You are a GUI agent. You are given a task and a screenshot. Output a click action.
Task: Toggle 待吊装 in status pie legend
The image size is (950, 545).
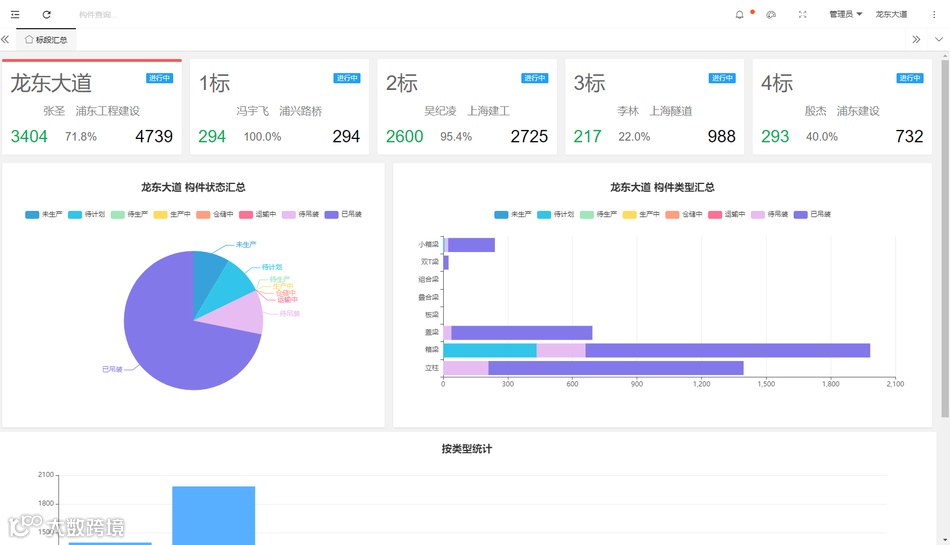pyautogui.click(x=301, y=214)
